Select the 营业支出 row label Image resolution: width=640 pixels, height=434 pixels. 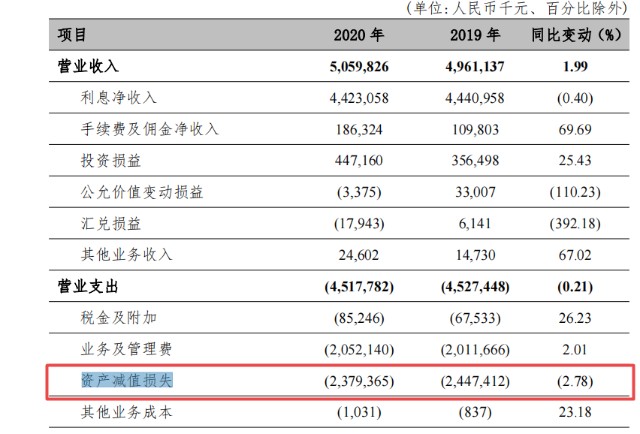point(88,286)
